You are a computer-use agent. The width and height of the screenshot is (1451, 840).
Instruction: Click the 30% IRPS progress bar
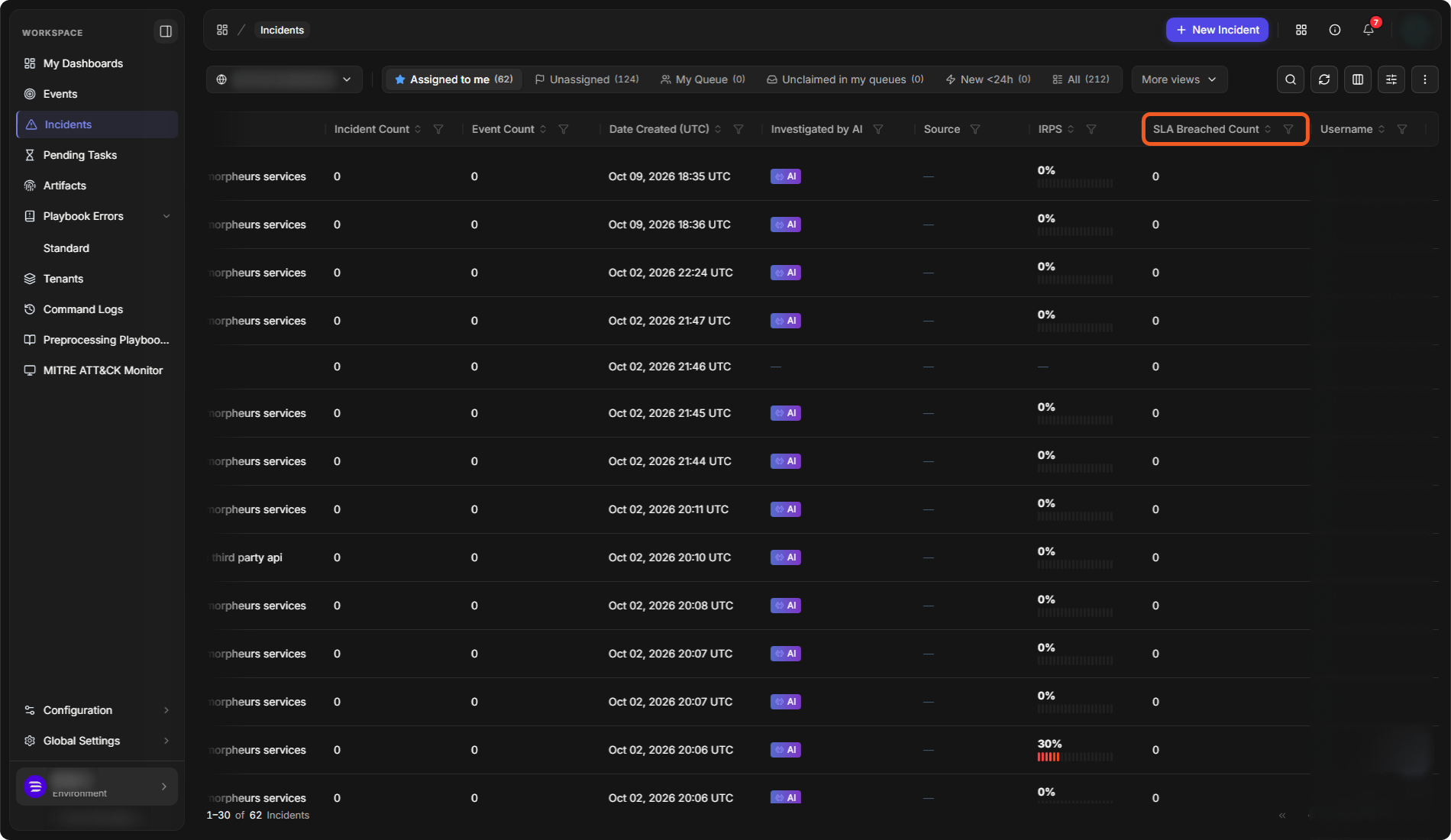pyautogui.click(x=1075, y=757)
